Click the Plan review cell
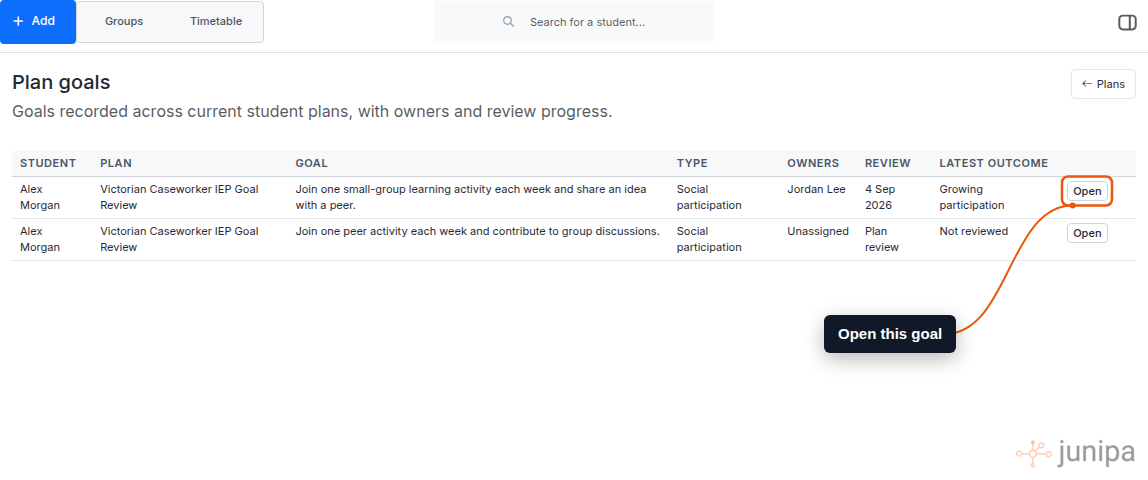 pos(882,239)
